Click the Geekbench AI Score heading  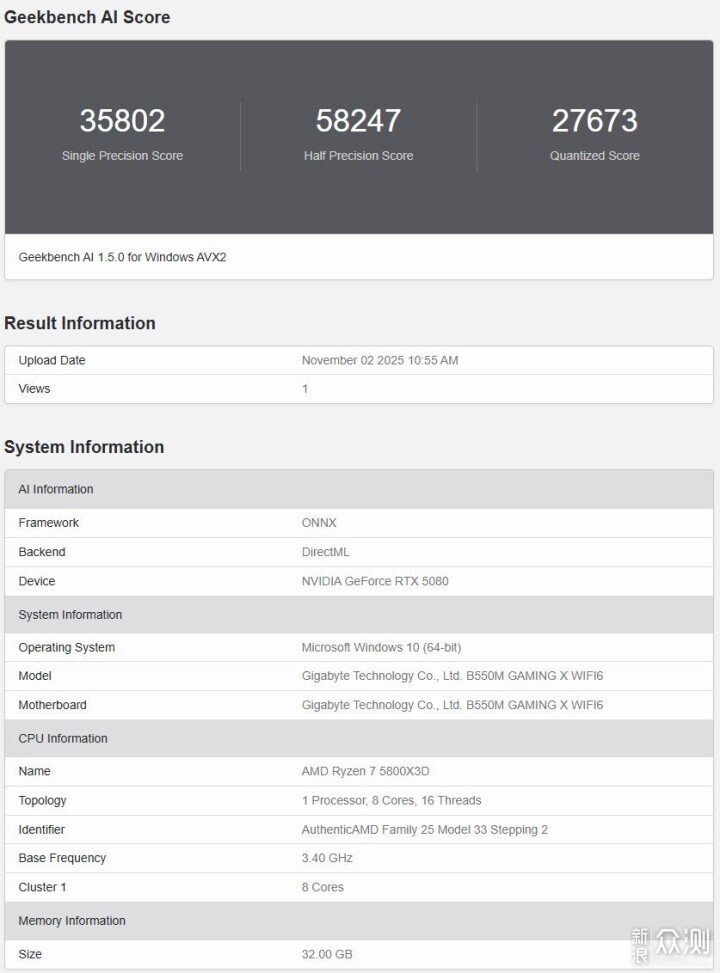point(87,17)
